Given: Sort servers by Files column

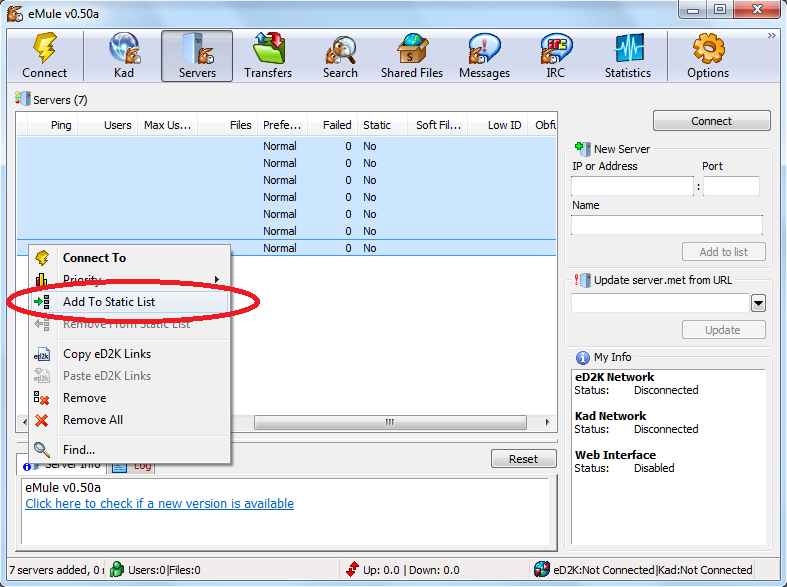Looking at the screenshot, I should coord(228,125).
